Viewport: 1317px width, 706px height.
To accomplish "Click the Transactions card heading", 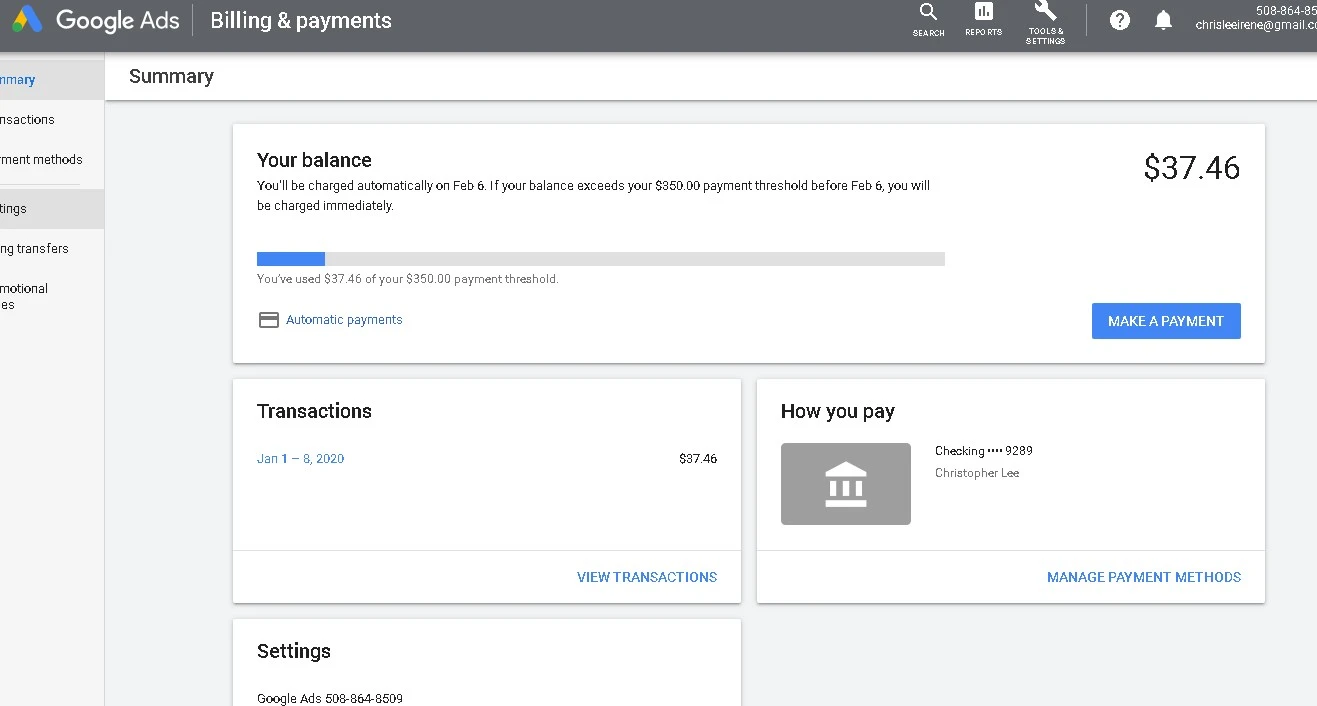I will (x=314, y=411).
